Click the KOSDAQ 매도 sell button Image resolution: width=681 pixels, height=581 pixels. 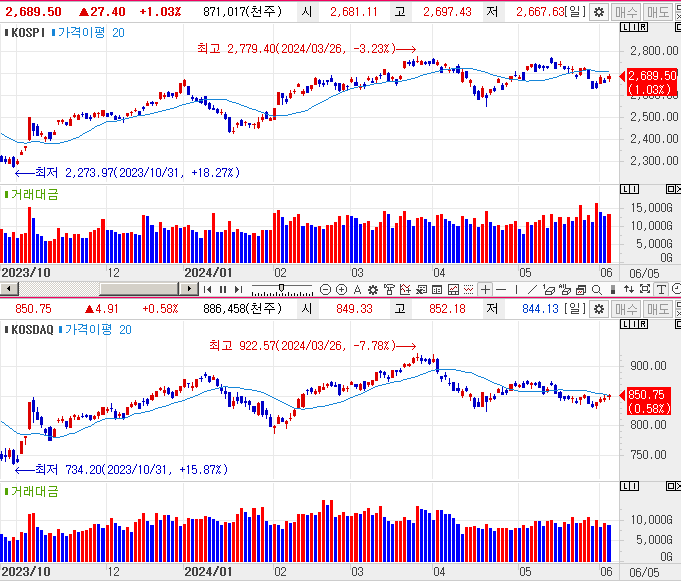click(x=658, y=309)
